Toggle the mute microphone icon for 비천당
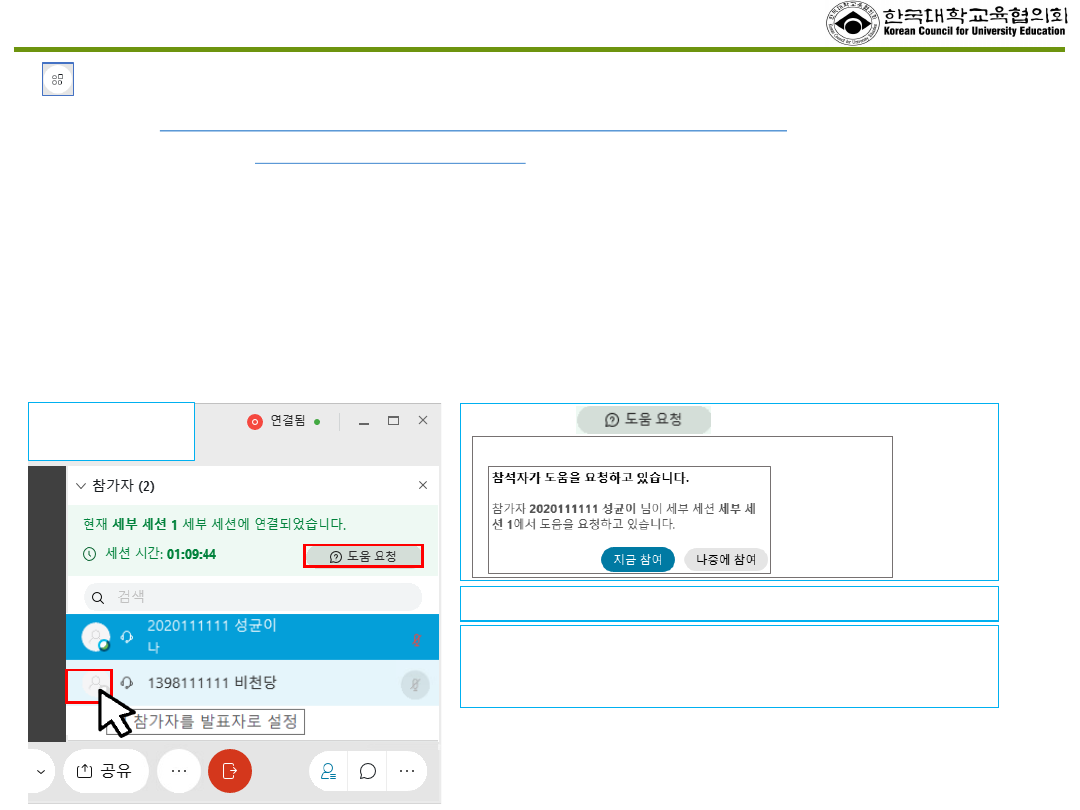1080x810 pixels. (415, 684)
